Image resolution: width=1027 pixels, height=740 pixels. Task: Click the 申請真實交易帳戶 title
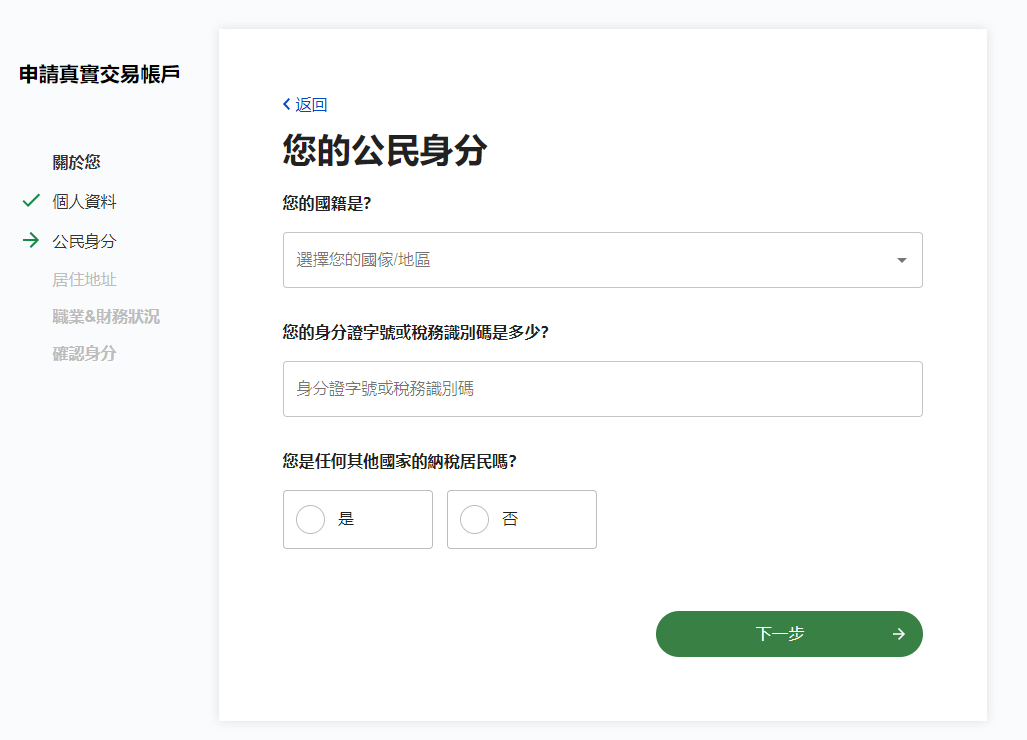click(x=100, y=75)
